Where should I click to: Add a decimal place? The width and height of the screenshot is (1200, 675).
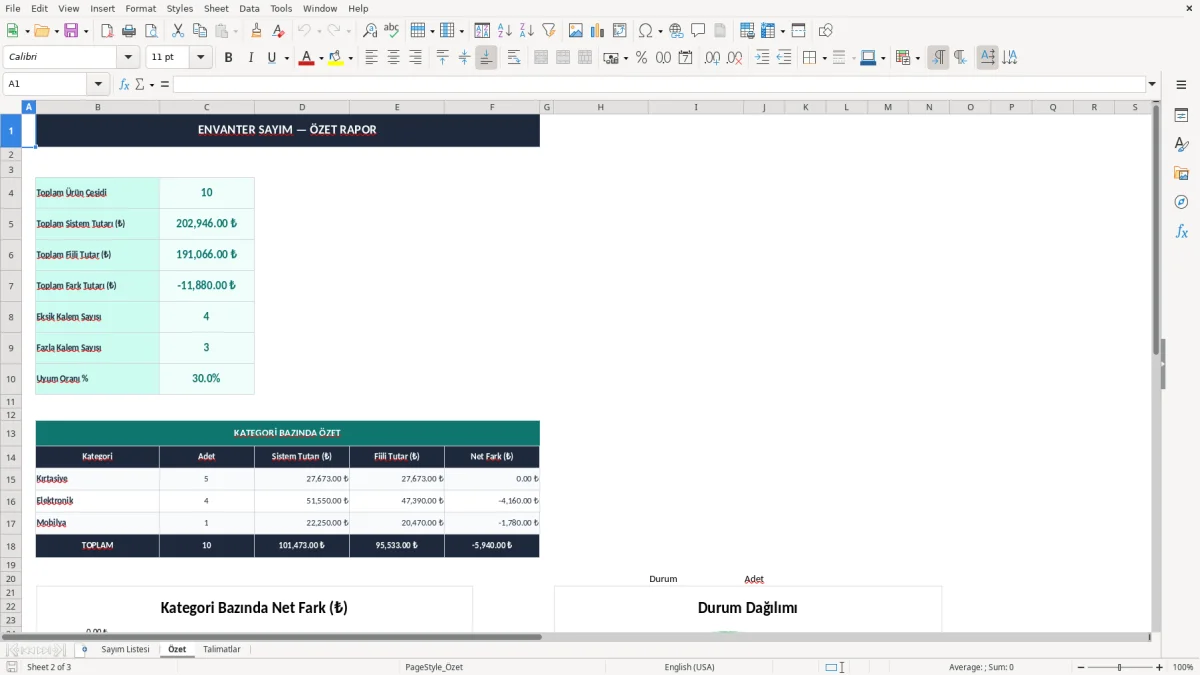(x=712, y=58)
